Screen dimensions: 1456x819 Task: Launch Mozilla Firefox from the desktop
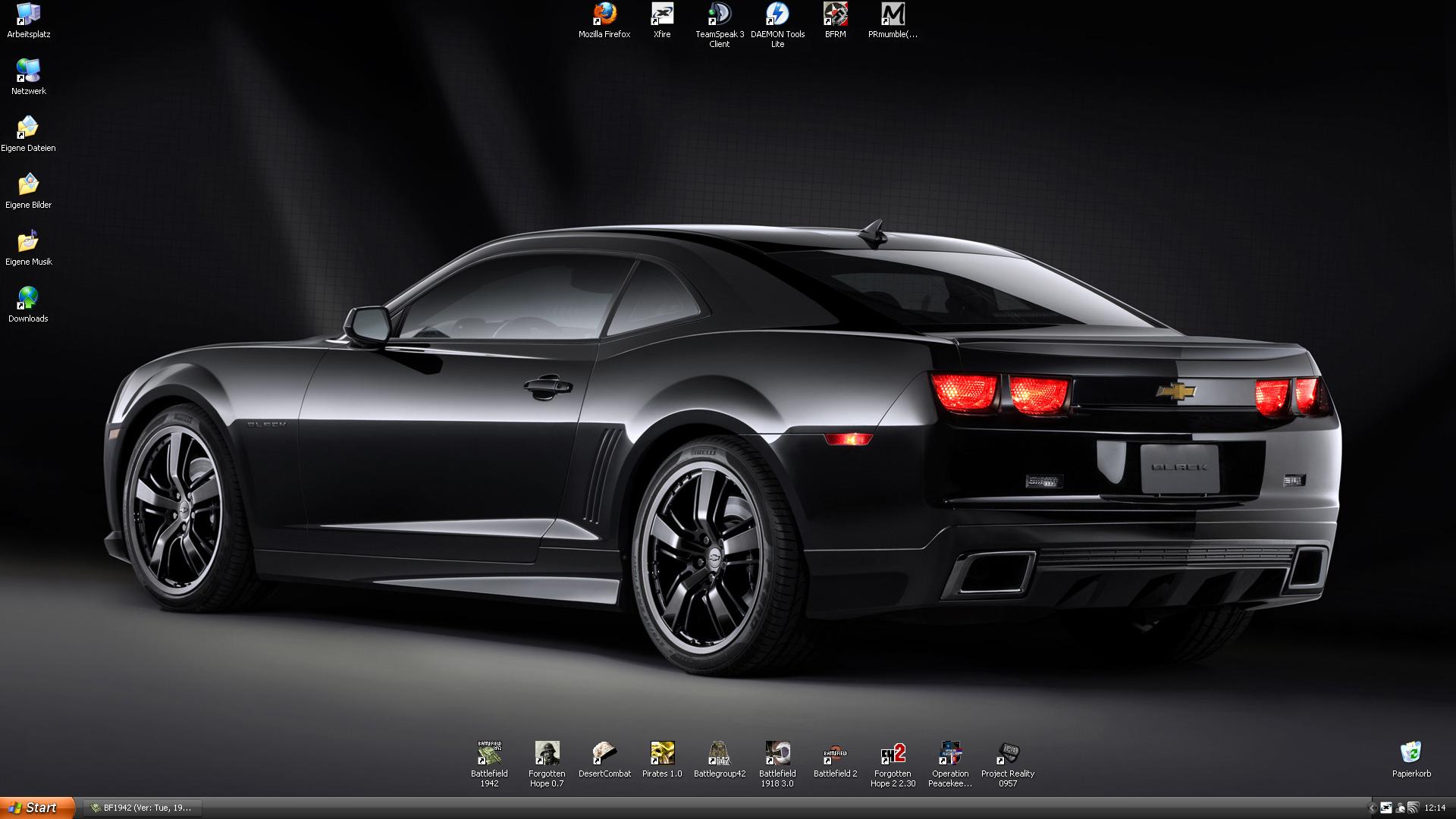click(x=604, y=20)
